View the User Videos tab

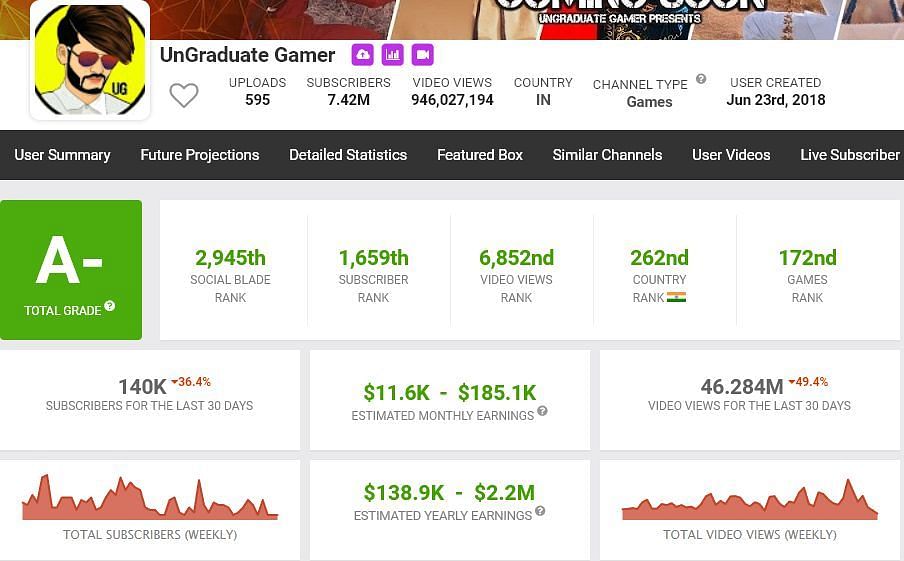pos(731,155)
